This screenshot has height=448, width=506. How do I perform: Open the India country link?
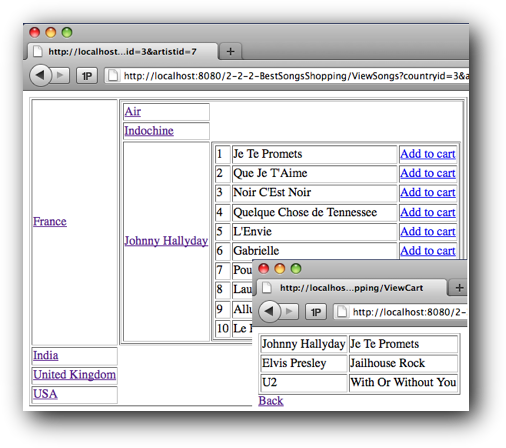(x=46, y=356)
